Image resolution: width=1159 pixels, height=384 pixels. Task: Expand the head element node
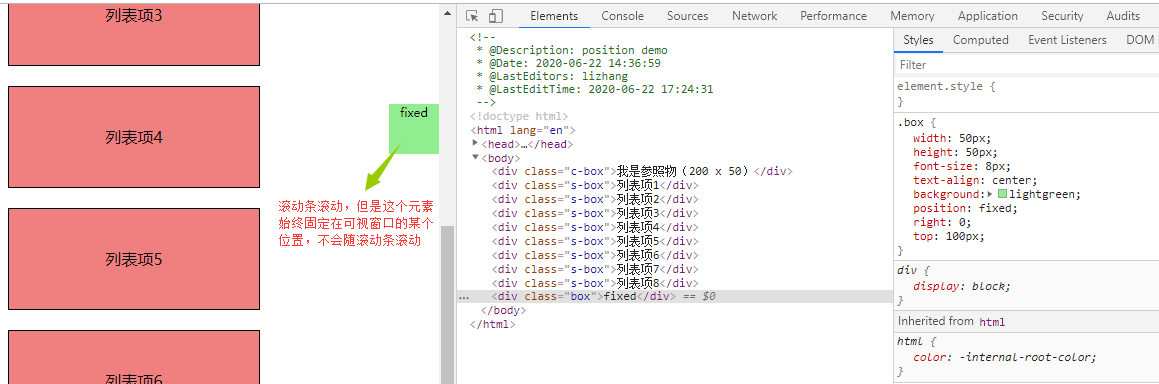(x=475, y=143)
